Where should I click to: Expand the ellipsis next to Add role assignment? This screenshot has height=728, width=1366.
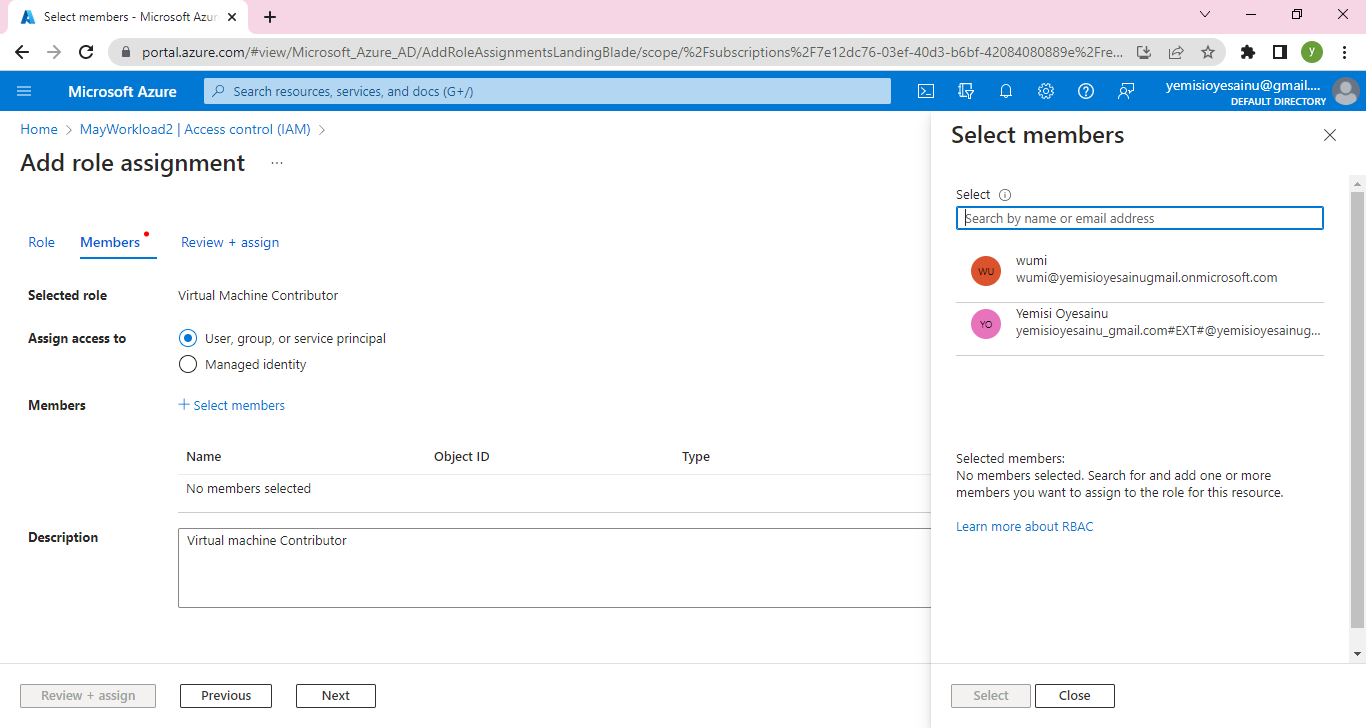[277, 163]
